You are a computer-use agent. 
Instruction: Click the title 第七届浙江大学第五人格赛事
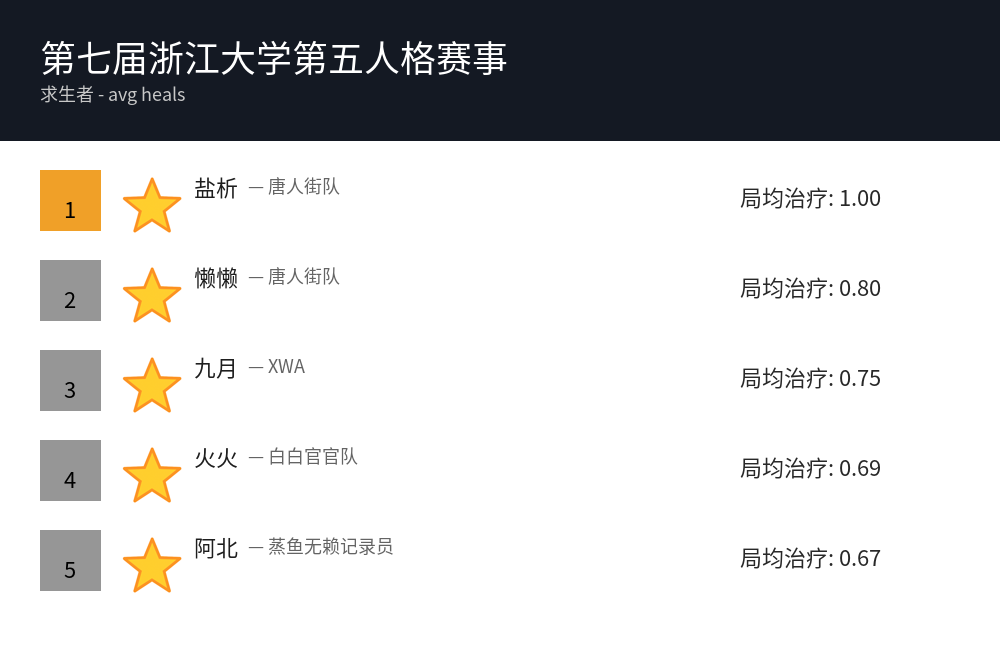[x=274, y=58]
